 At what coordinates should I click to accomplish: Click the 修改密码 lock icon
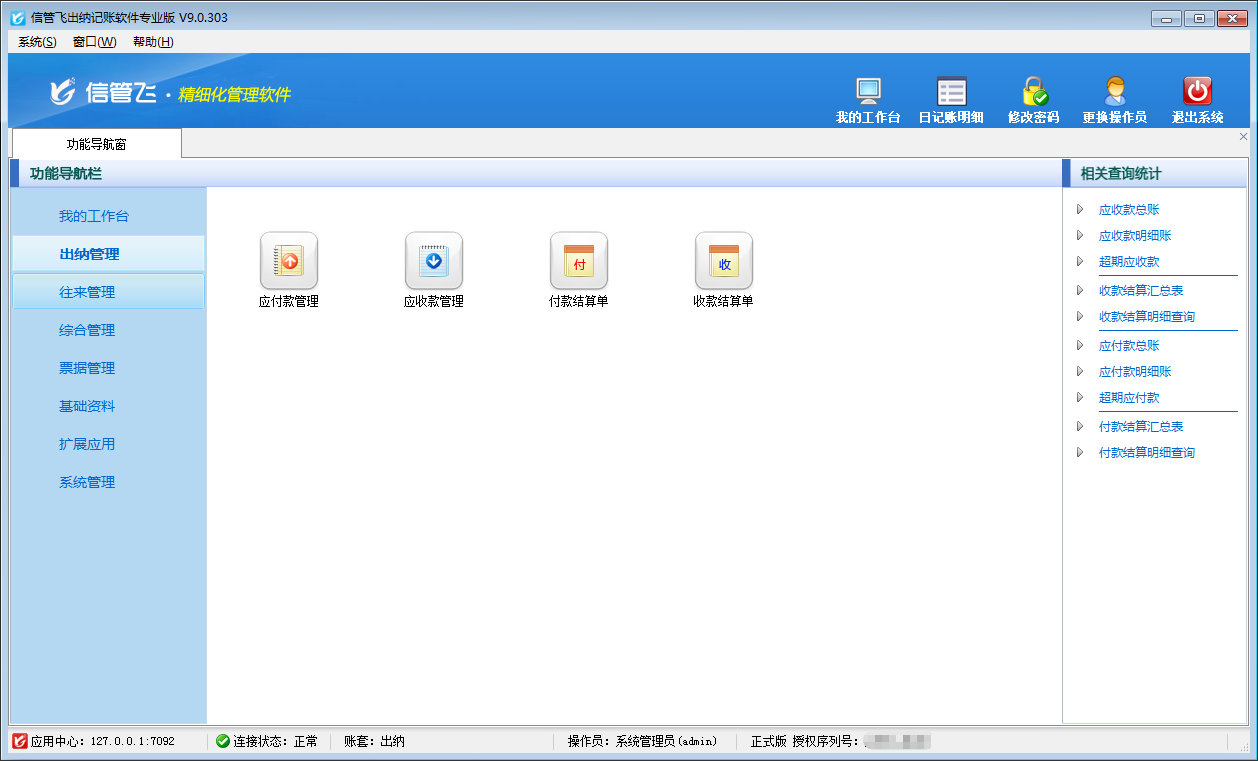pyautogui.click(x=1033, y=92)
